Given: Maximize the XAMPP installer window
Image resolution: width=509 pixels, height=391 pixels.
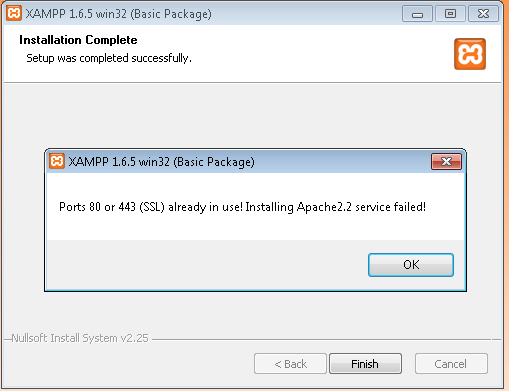Looking at the screenshot, I should pyautogui.click(x=450, y=14).
